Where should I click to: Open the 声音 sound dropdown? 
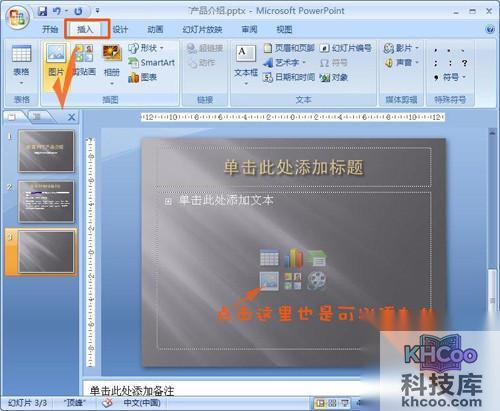[x=401, y=62]
